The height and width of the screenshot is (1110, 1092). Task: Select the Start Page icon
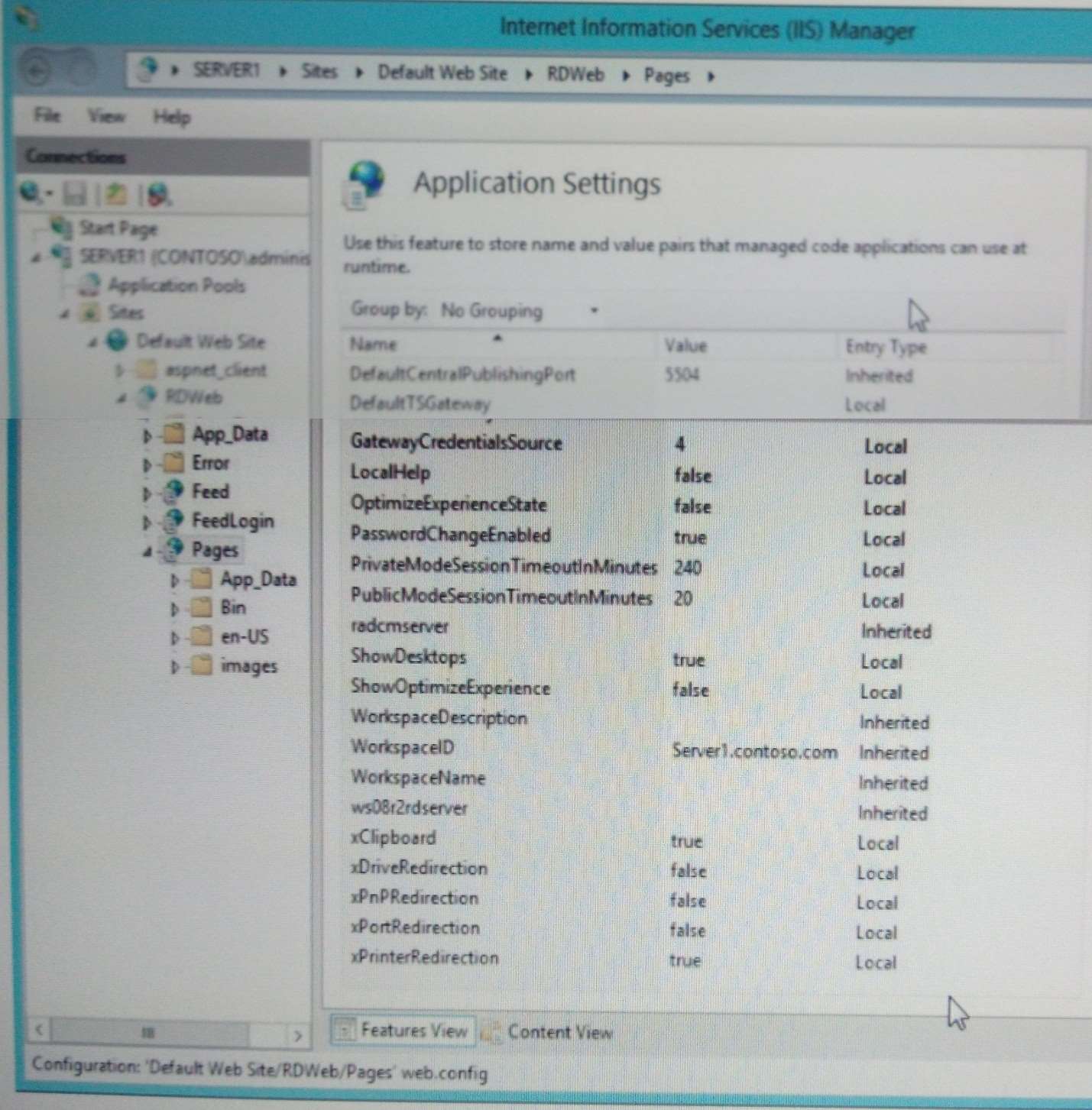point(61,227)
